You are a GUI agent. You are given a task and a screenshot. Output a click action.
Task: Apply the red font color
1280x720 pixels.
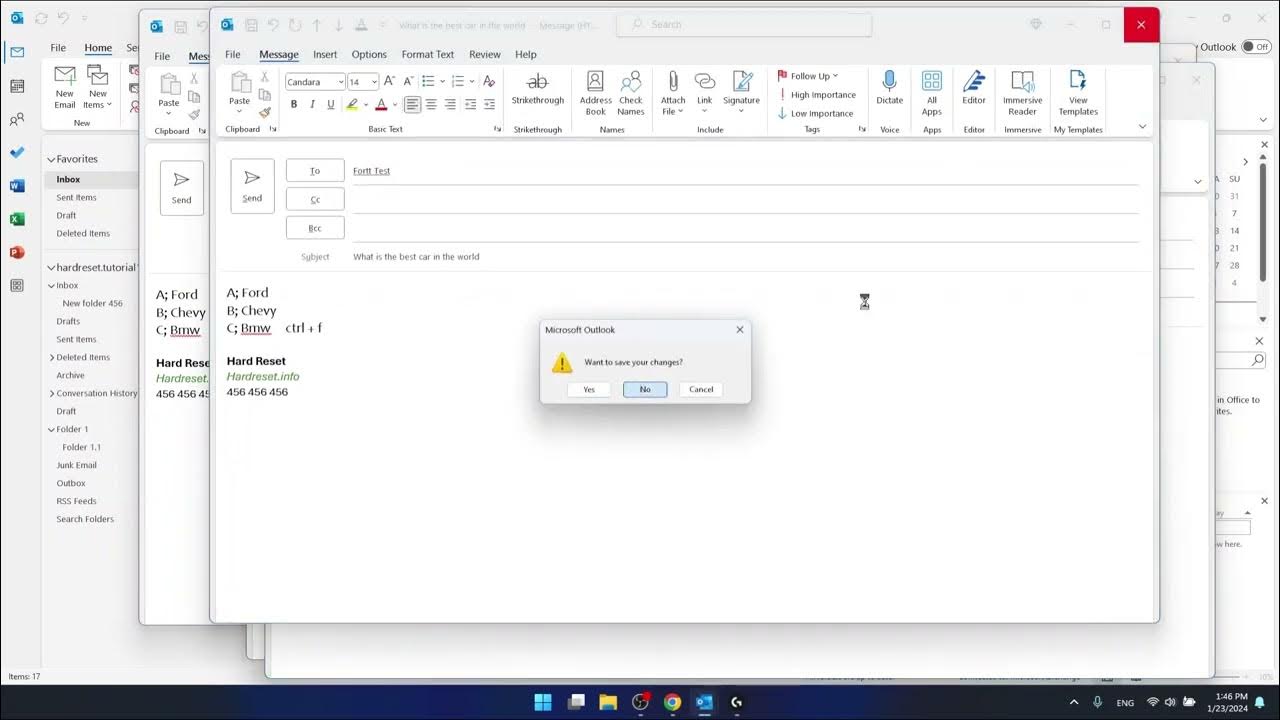tap(381, 104)
